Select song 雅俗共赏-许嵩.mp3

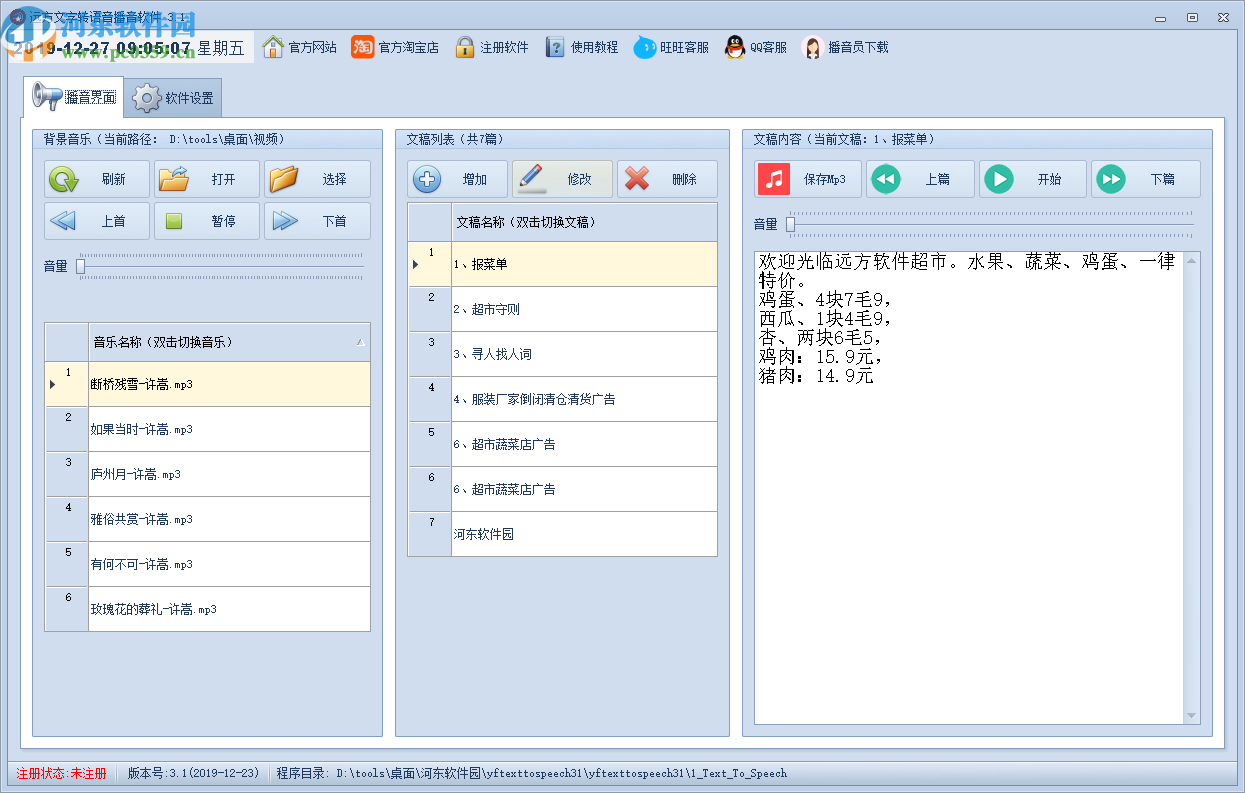tap(229, 519)
